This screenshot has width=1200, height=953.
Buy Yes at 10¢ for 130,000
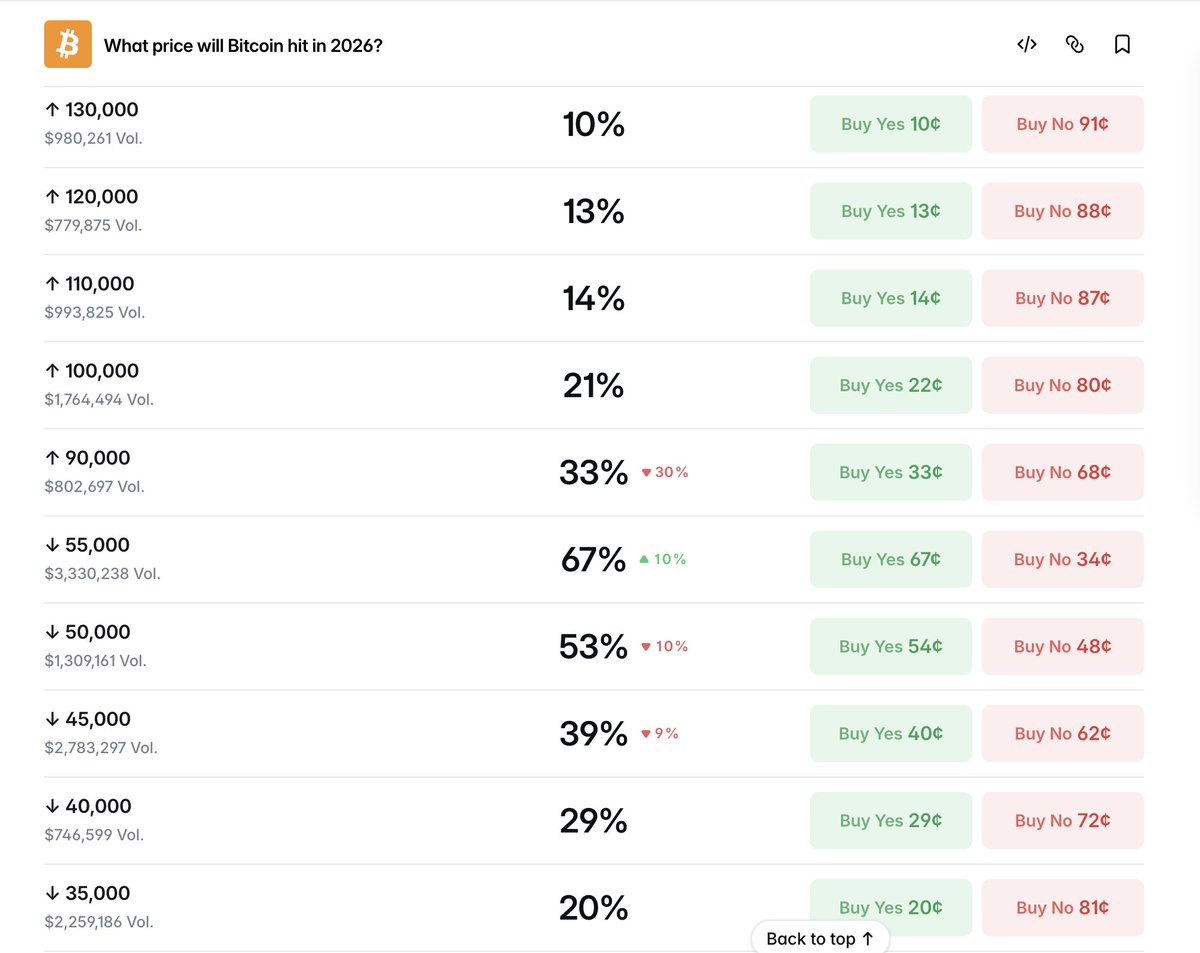tap(891, 124)
